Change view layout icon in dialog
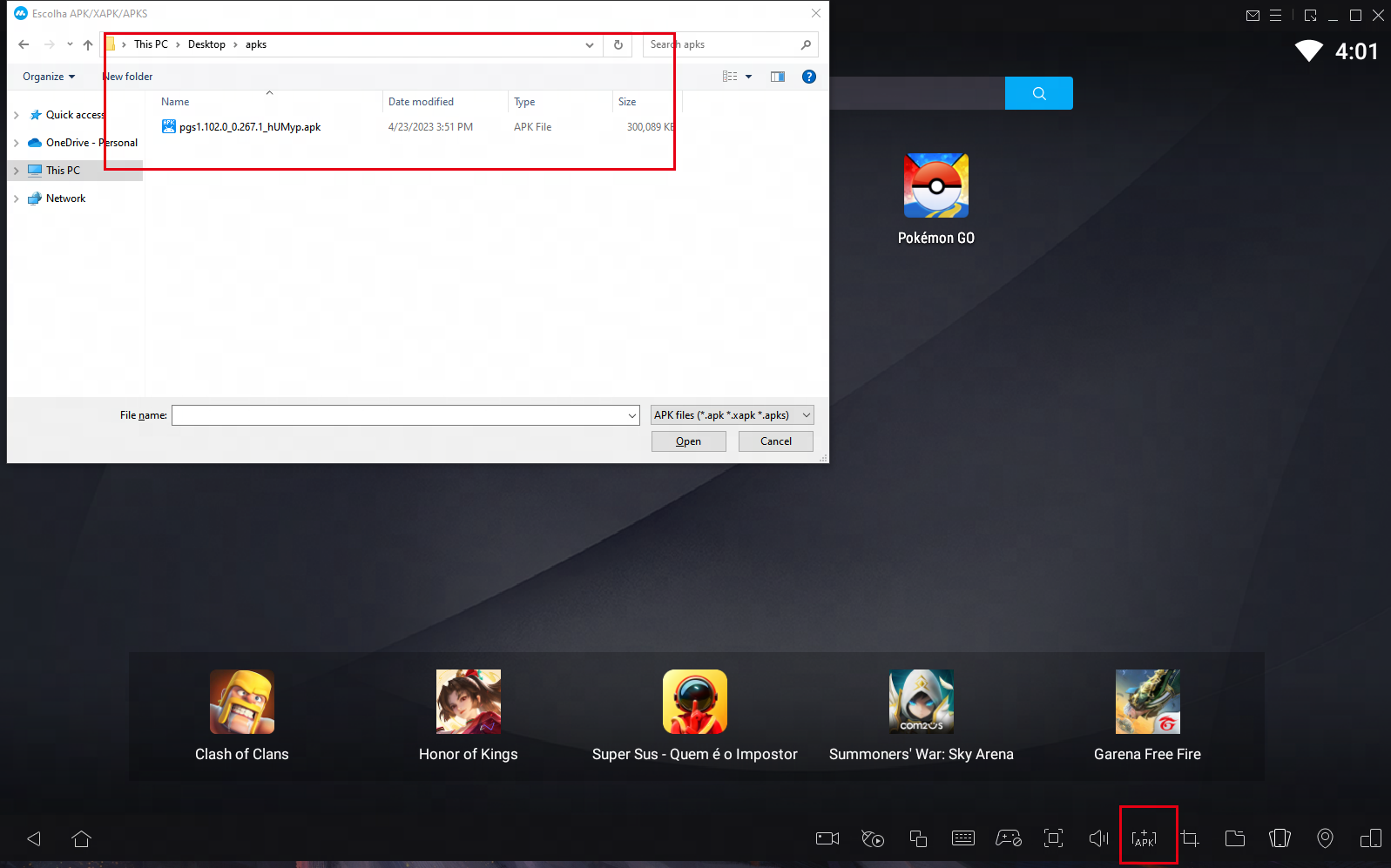Image resolution: width=1391 pixels, height=868 pixels. [x=730, y=77]
